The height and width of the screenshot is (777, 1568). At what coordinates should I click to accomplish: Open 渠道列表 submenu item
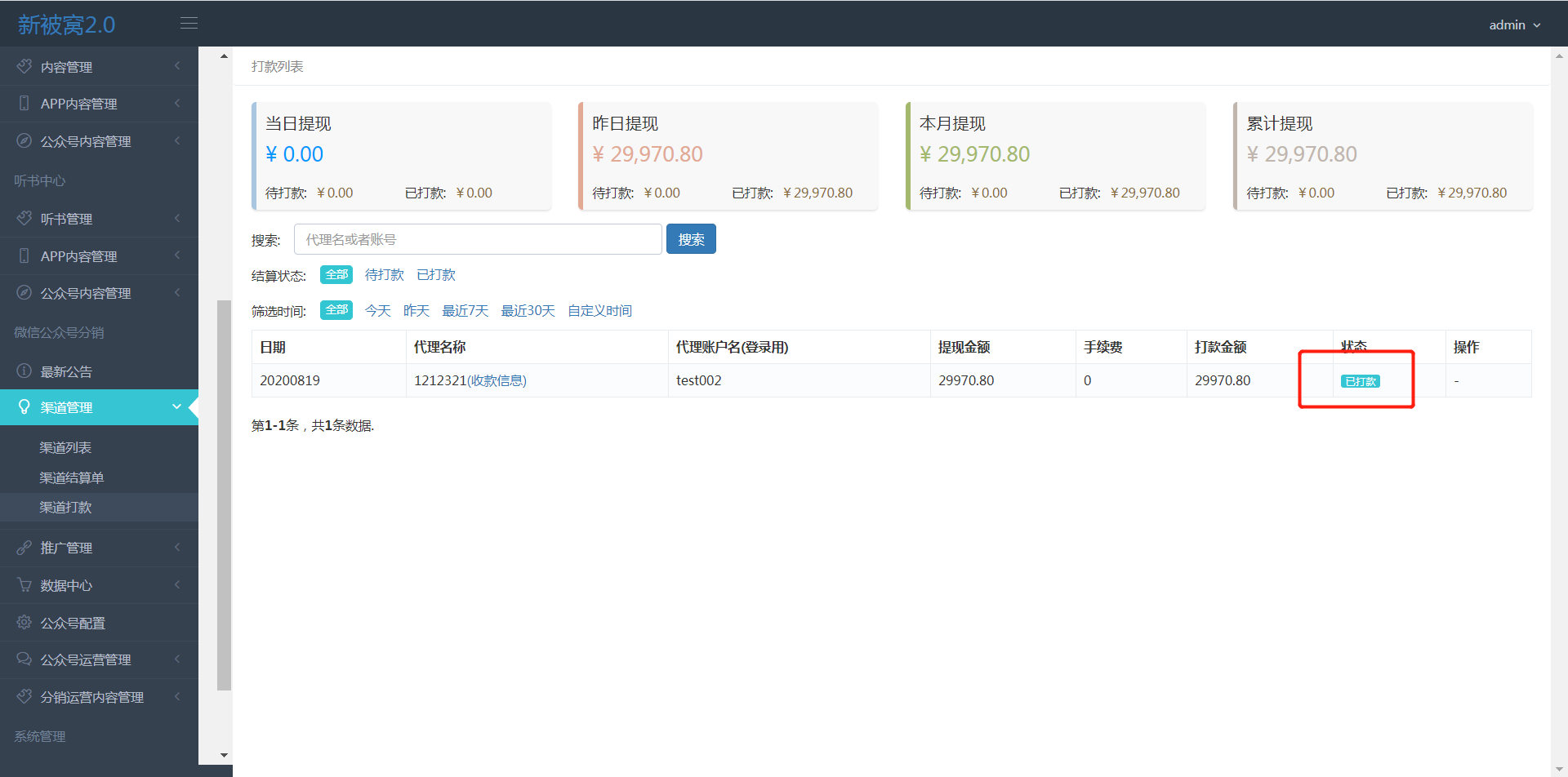point(65,447)
